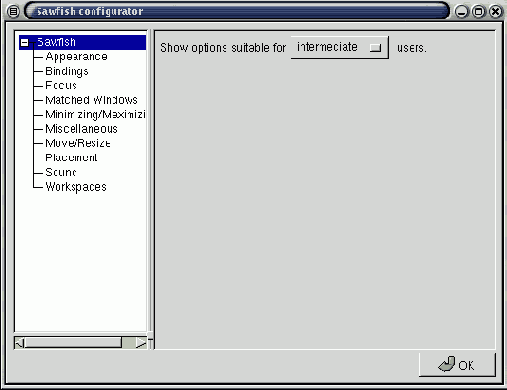Close the sawfish configurator window
Screen dimensions: 507x390
pos(496,12)
